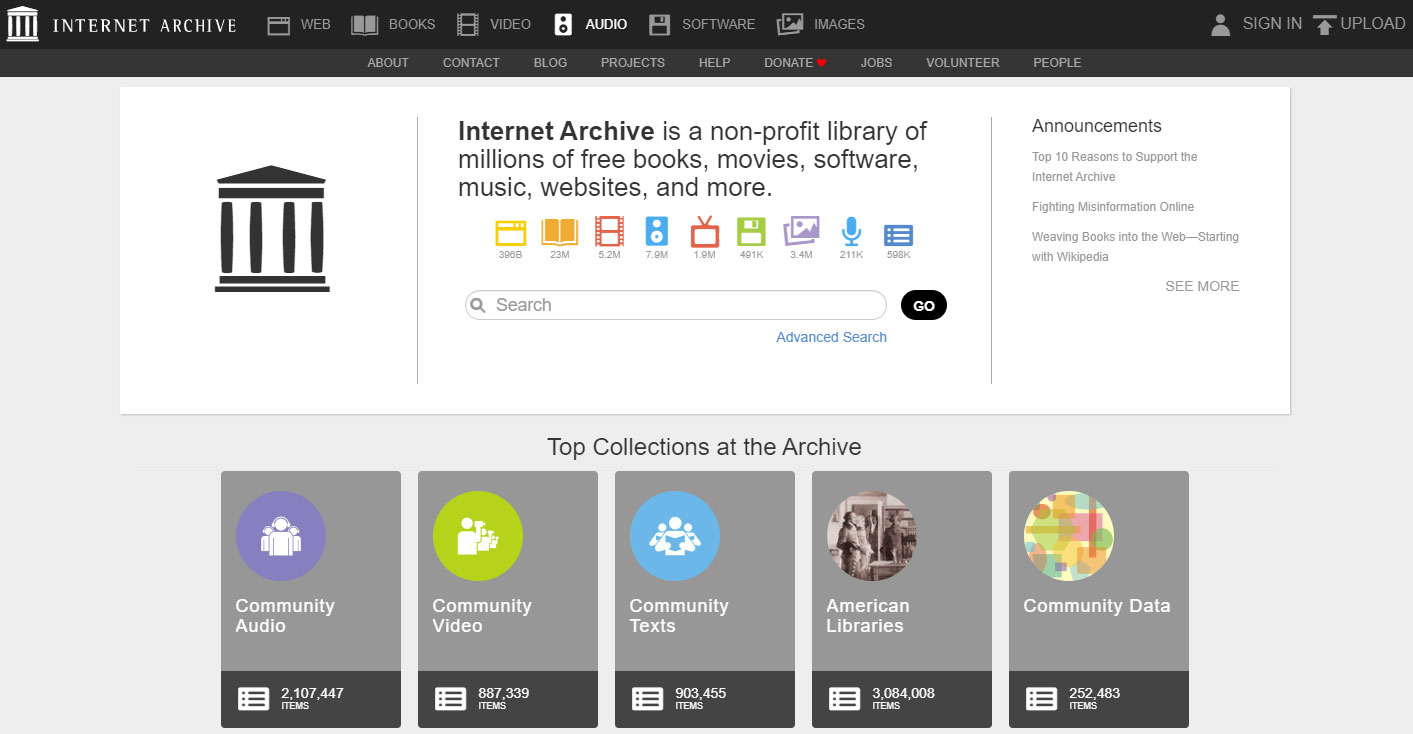Open the Contact menu item
Image resolution: width=1413 pixels, height=734 pixels.
coord(471,62)
